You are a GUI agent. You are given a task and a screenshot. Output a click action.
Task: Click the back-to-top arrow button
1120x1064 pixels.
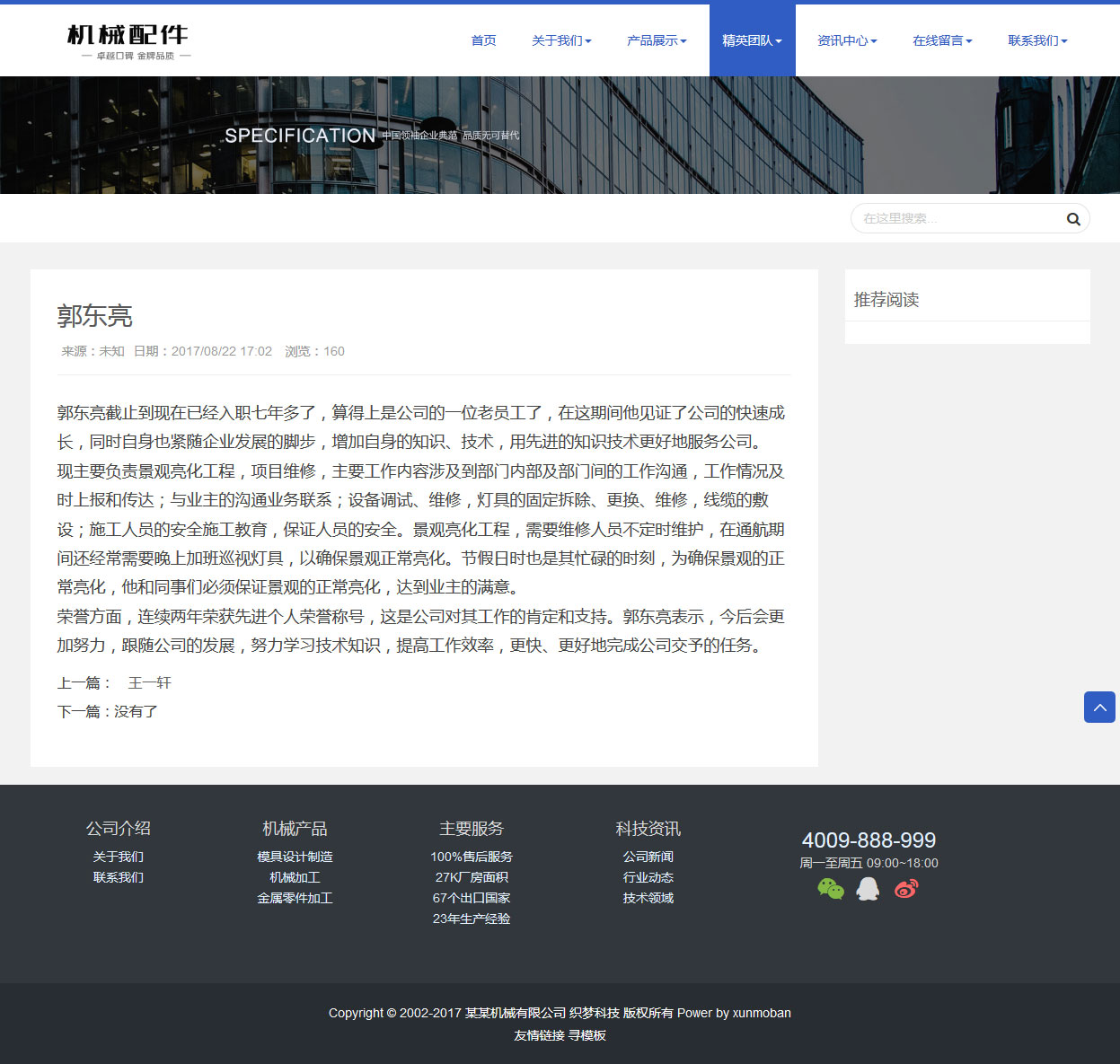[x=1099, y=708]
